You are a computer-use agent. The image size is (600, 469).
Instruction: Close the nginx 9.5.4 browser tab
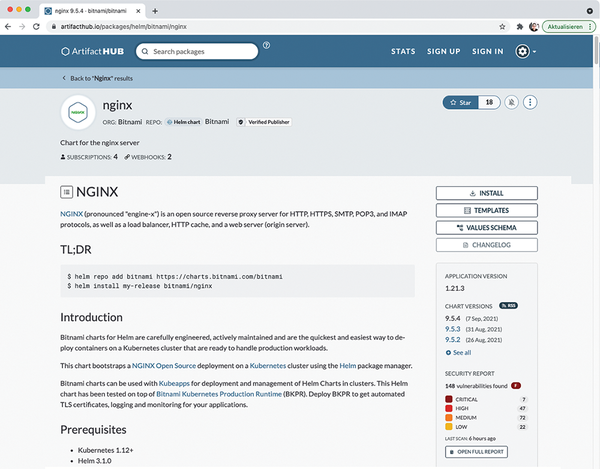click(138, 11)
